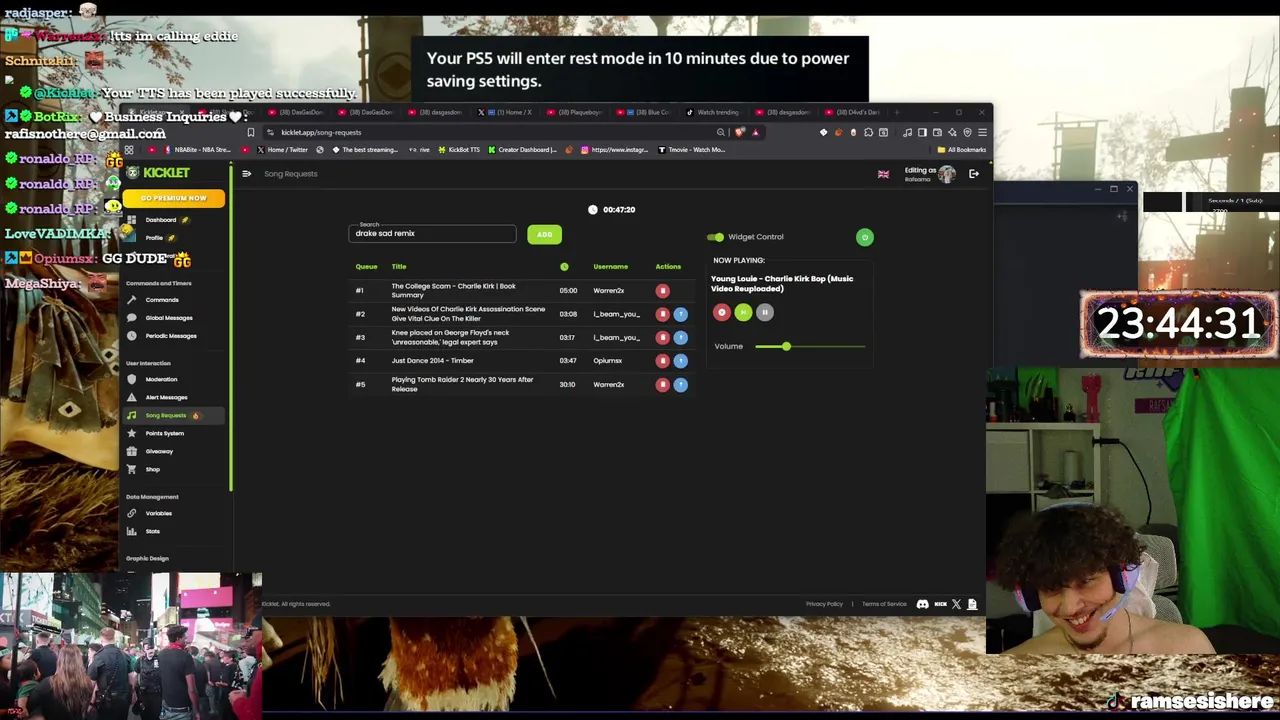This screenshot has height=720, width=1280.
Task: Sort queue by the Title column header
Action: [x=399, y=267]
